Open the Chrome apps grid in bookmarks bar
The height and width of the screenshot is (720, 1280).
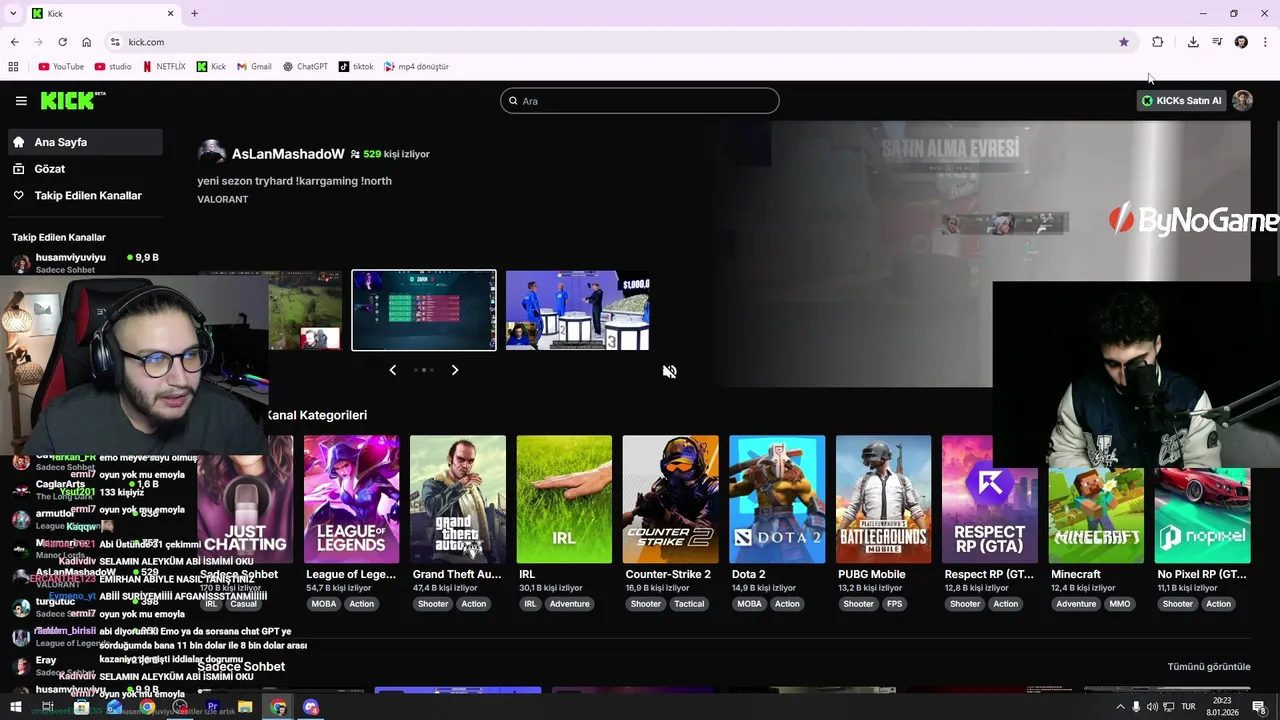[13, 67]
